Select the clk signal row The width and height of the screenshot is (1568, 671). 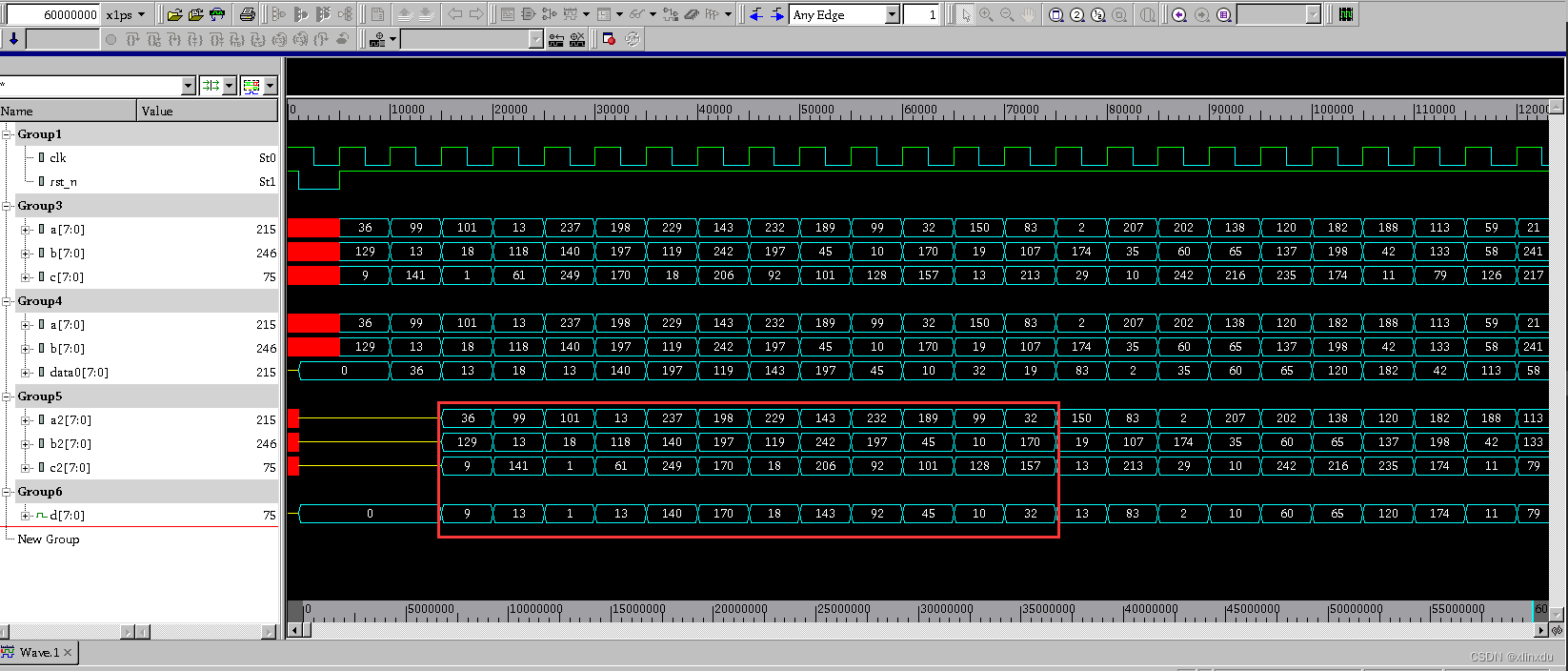tap(139, 158)
